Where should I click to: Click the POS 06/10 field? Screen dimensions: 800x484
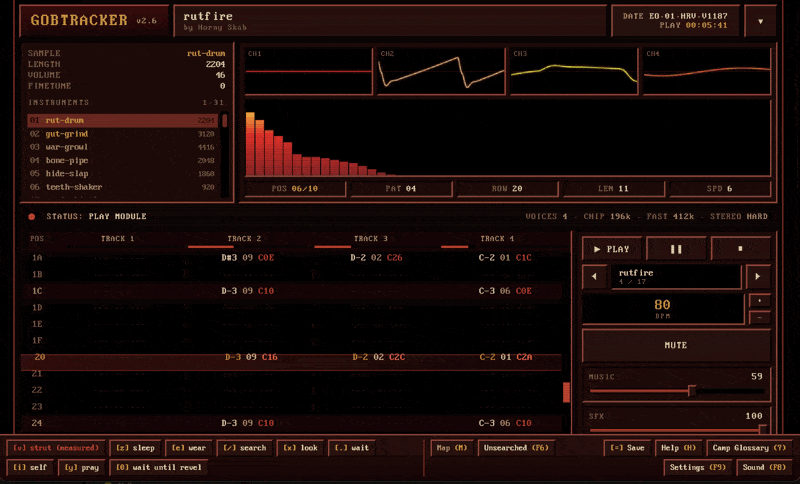click(x=295, y=189)
